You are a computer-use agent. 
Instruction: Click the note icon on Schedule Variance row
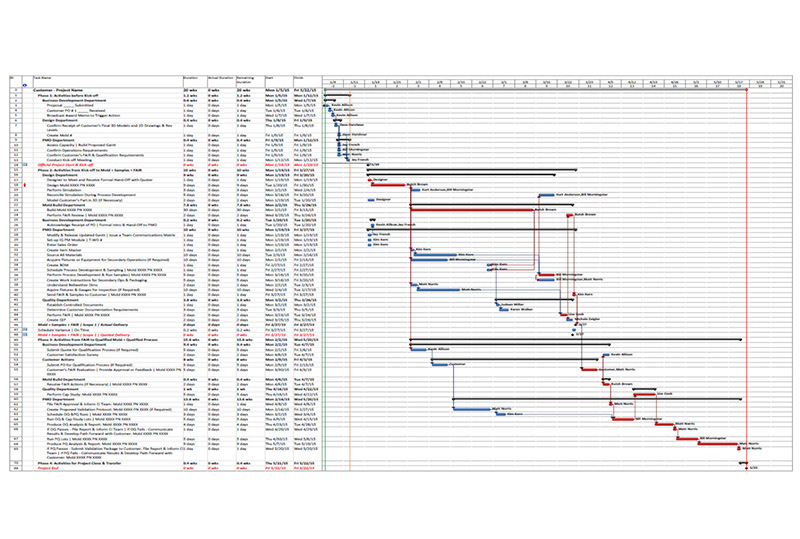click(24, 328)
